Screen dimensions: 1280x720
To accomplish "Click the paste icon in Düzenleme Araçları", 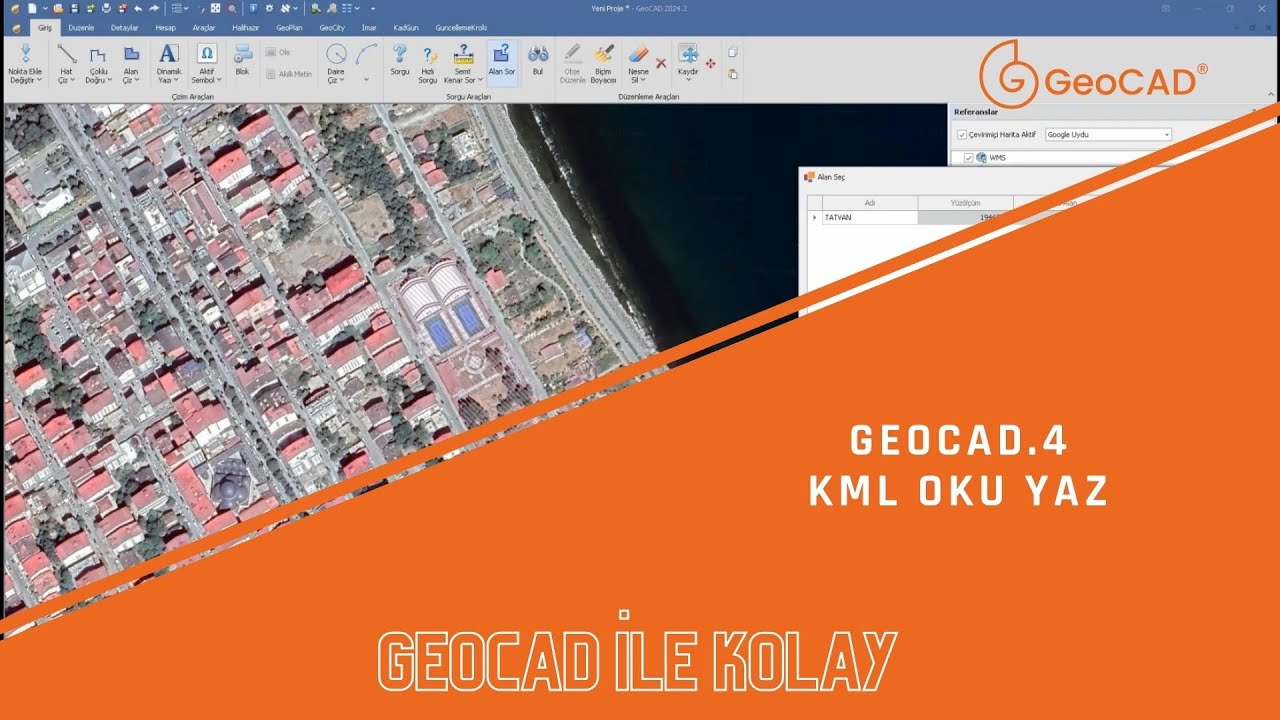I will click(x=733, y=74).
